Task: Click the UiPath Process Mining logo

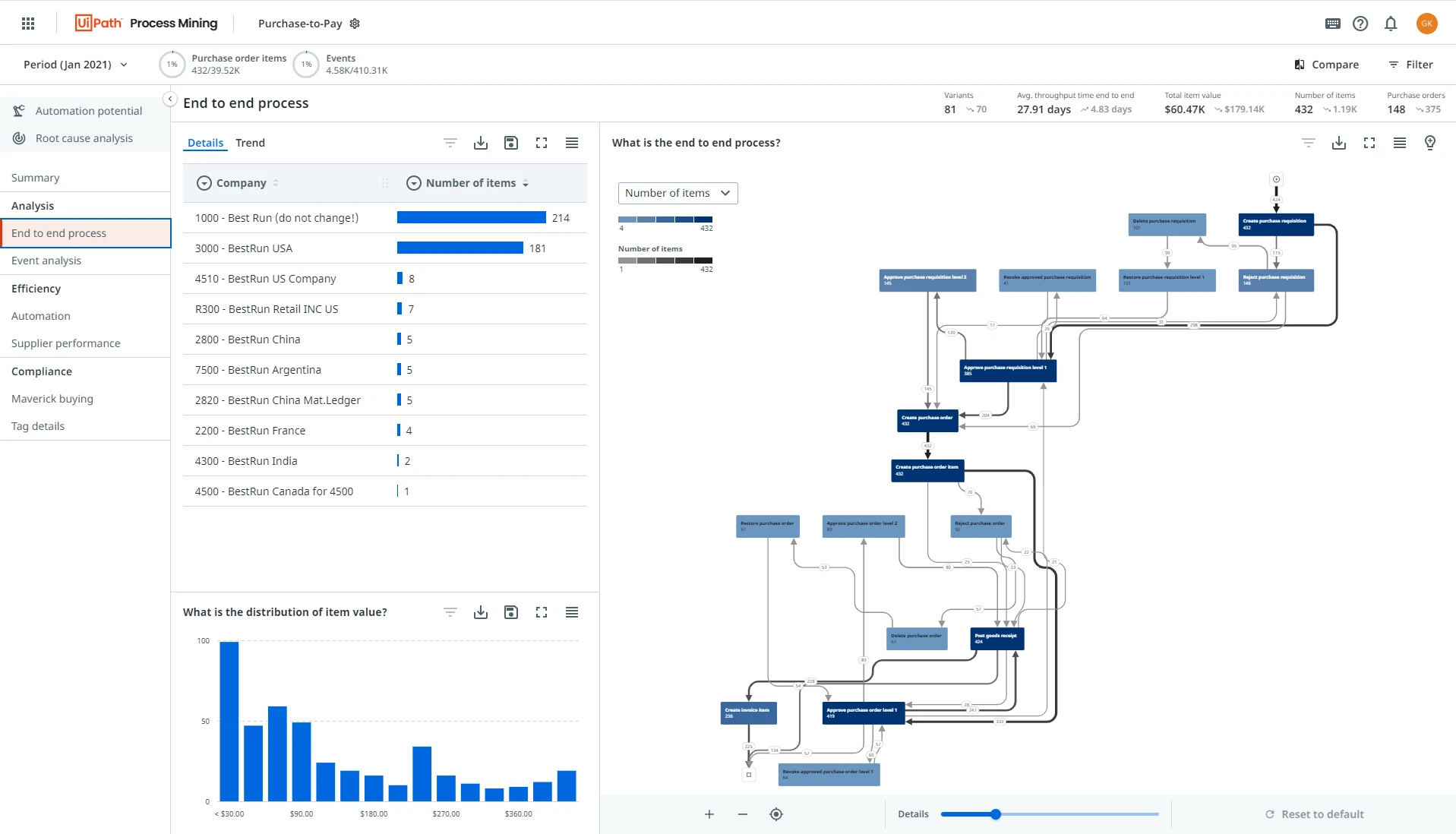Action: 147,24
